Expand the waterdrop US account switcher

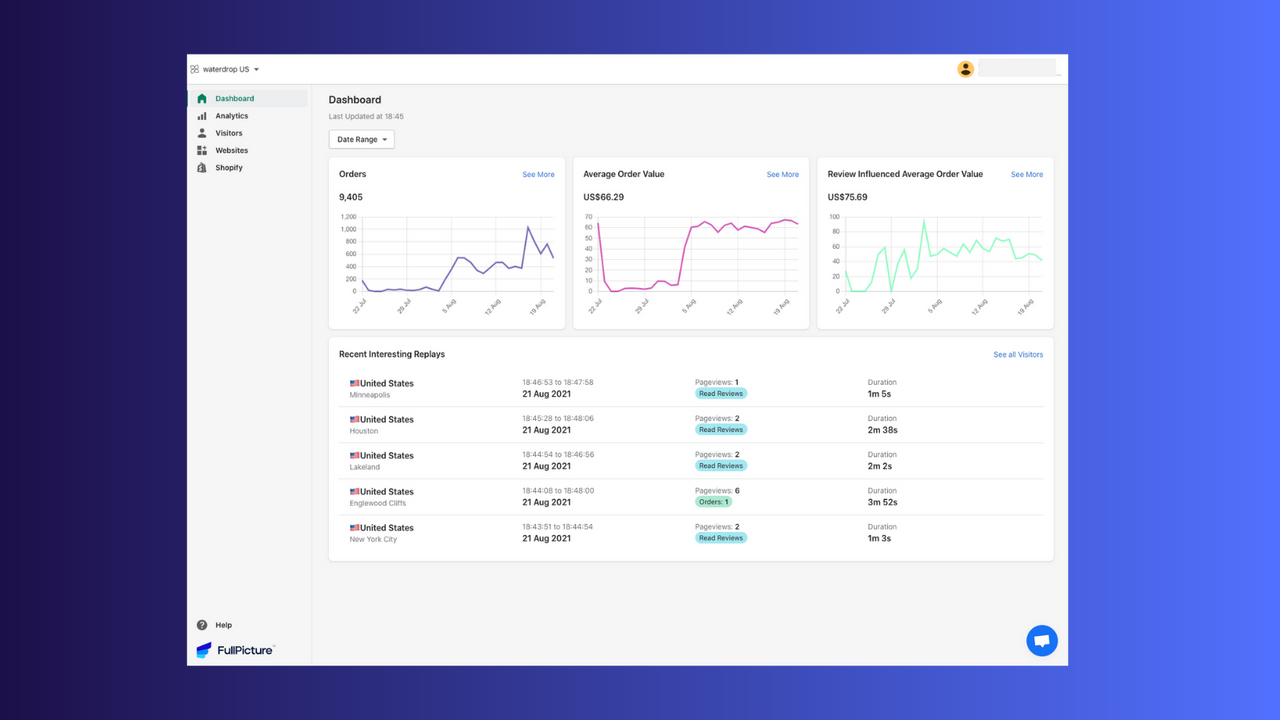tap(225, 68)
